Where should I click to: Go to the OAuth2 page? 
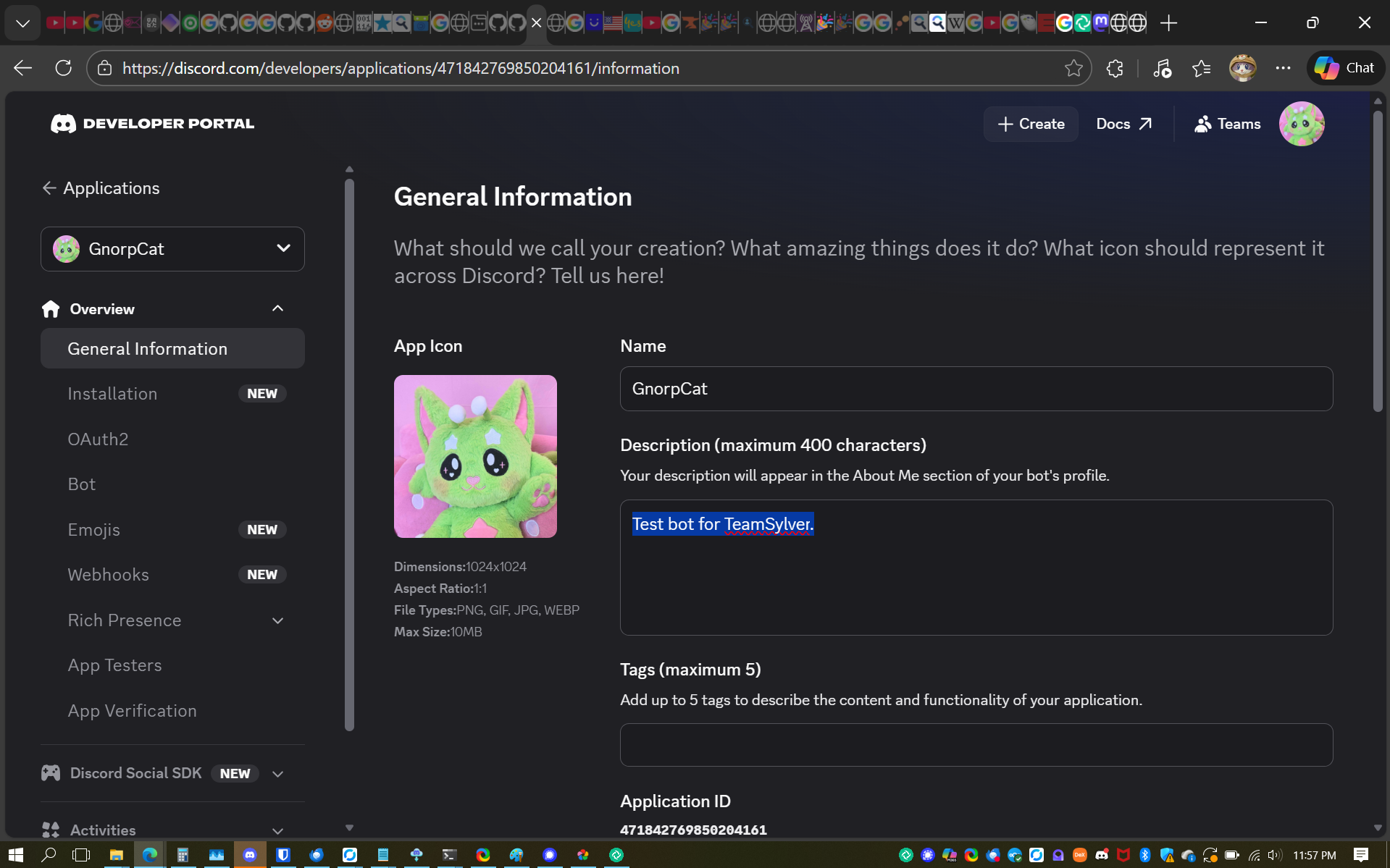pyautogui.click(x=98, y=439)
